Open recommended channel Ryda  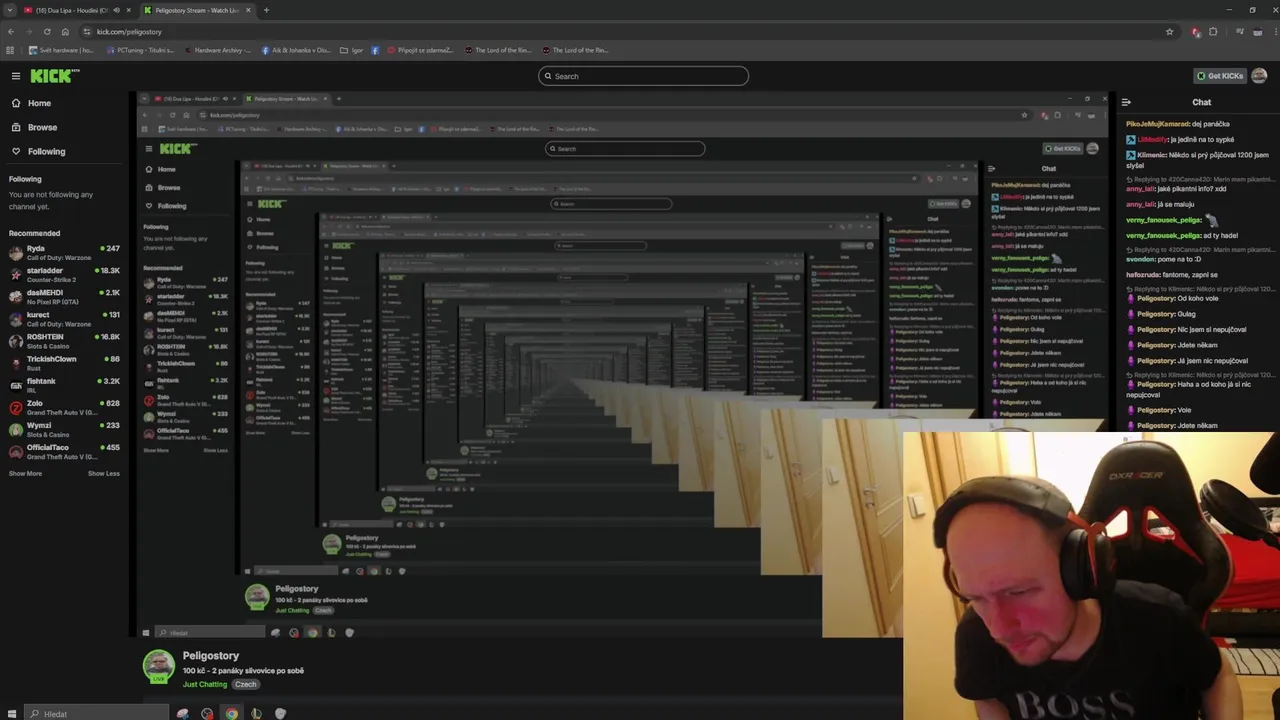coord(64,253)
